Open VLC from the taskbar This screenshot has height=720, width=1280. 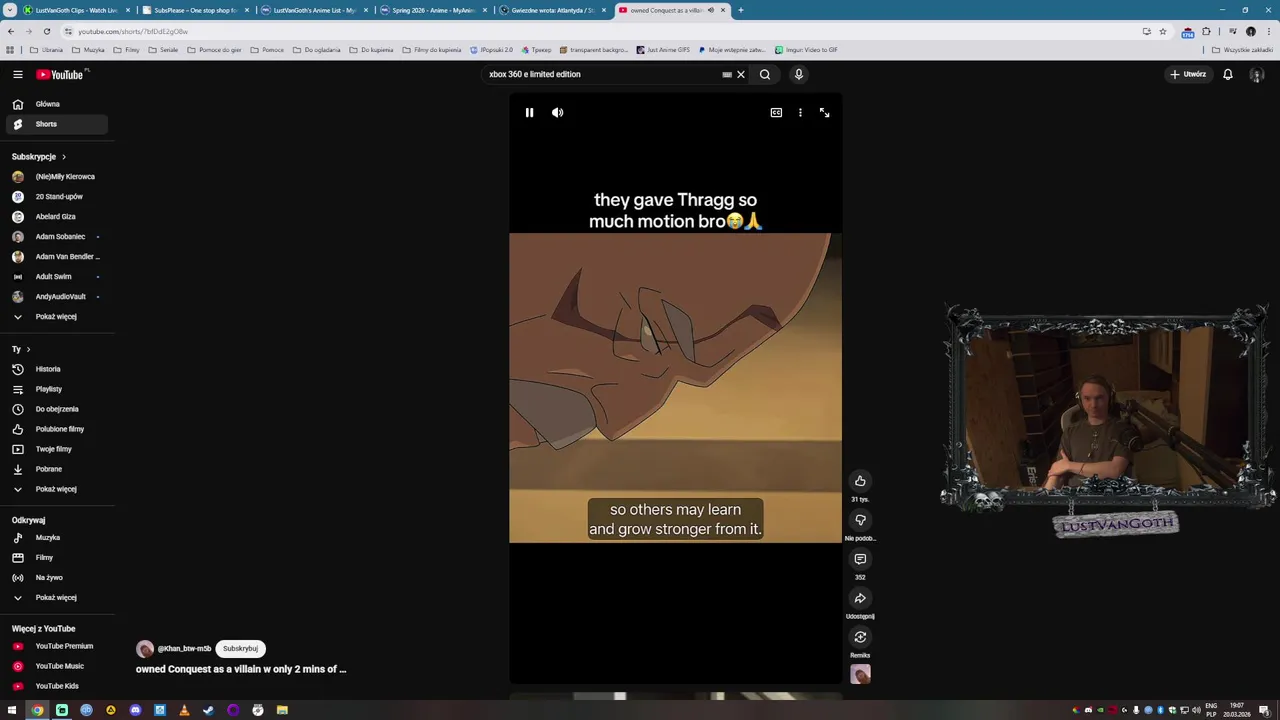[x=184, y=710]
